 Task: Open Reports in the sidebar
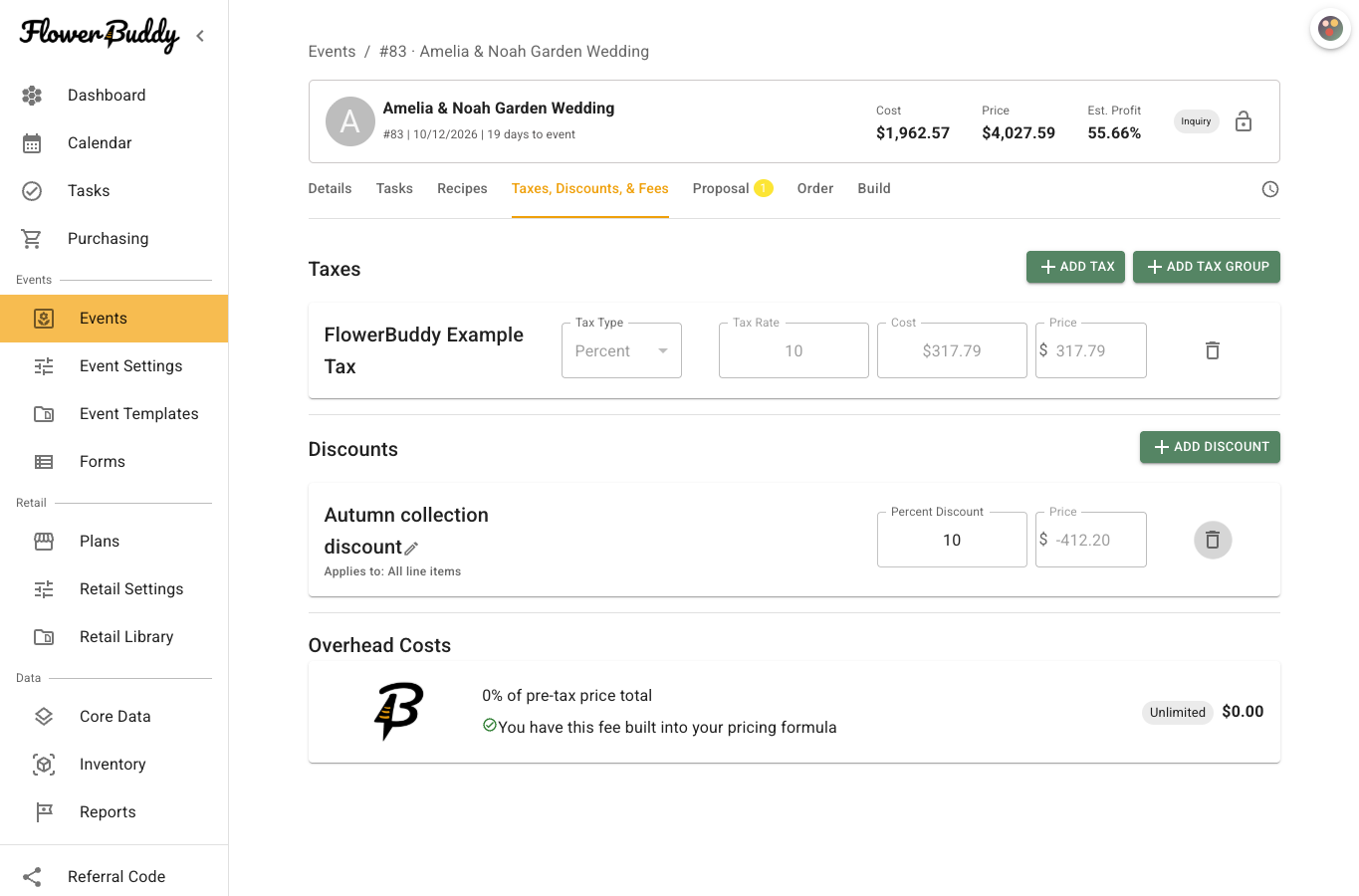[113, 812]
